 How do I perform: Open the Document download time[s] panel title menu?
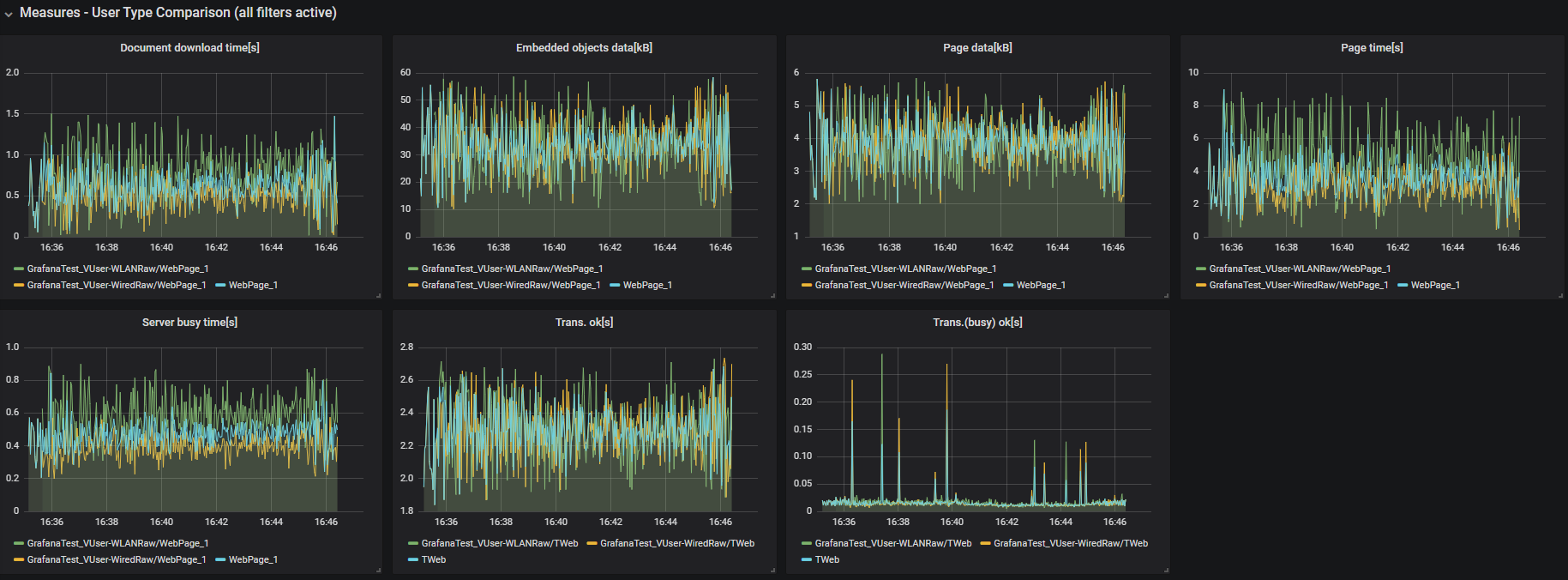tap(189, 48)
